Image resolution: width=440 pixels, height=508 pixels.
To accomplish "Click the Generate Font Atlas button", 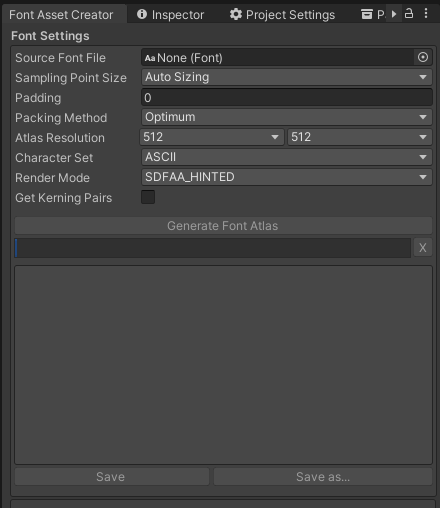I will pyautogui.click(x=223, y=226).
